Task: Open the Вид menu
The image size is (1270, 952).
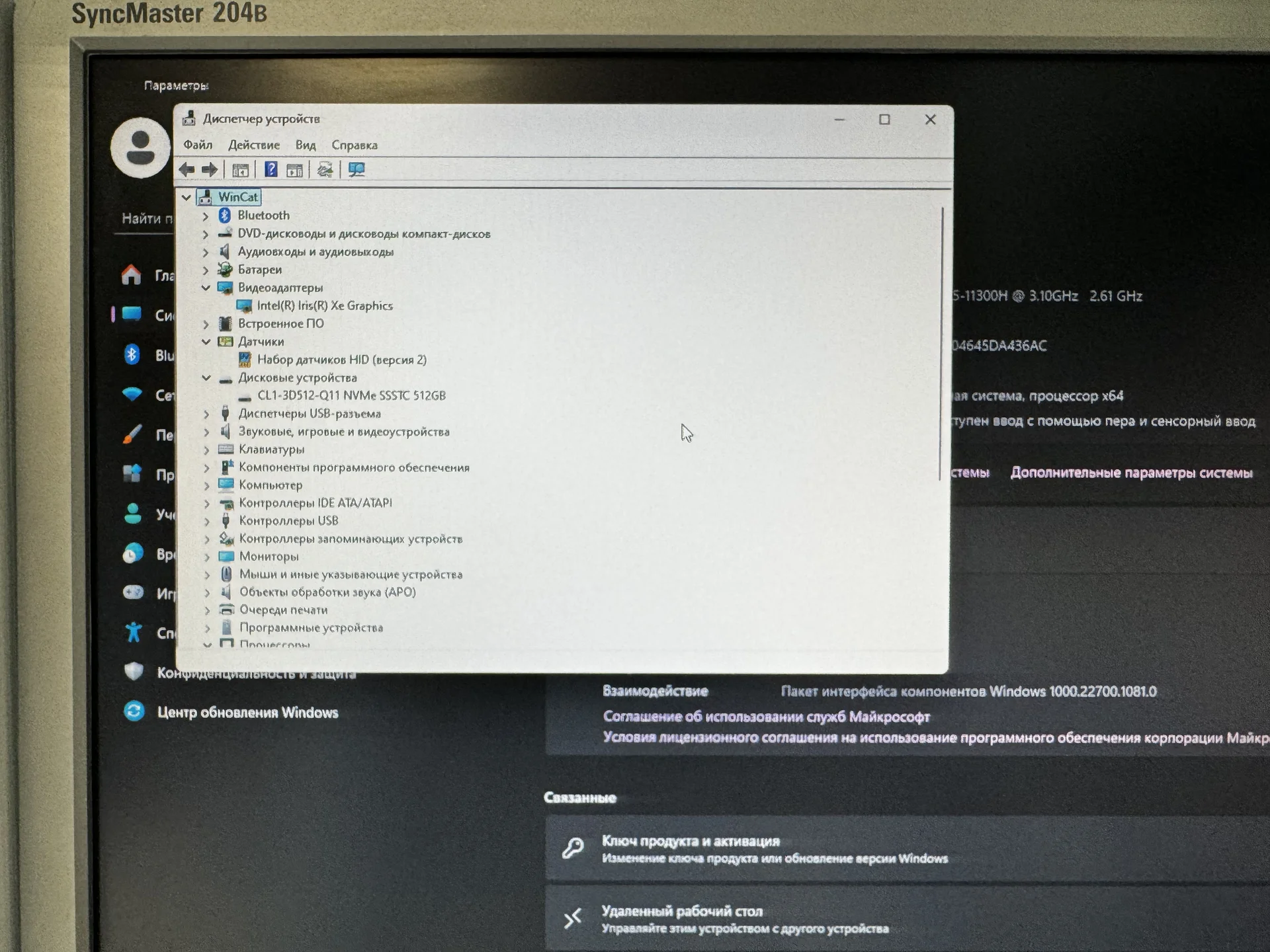Action: pyautogui.click(x=306, y=145)
